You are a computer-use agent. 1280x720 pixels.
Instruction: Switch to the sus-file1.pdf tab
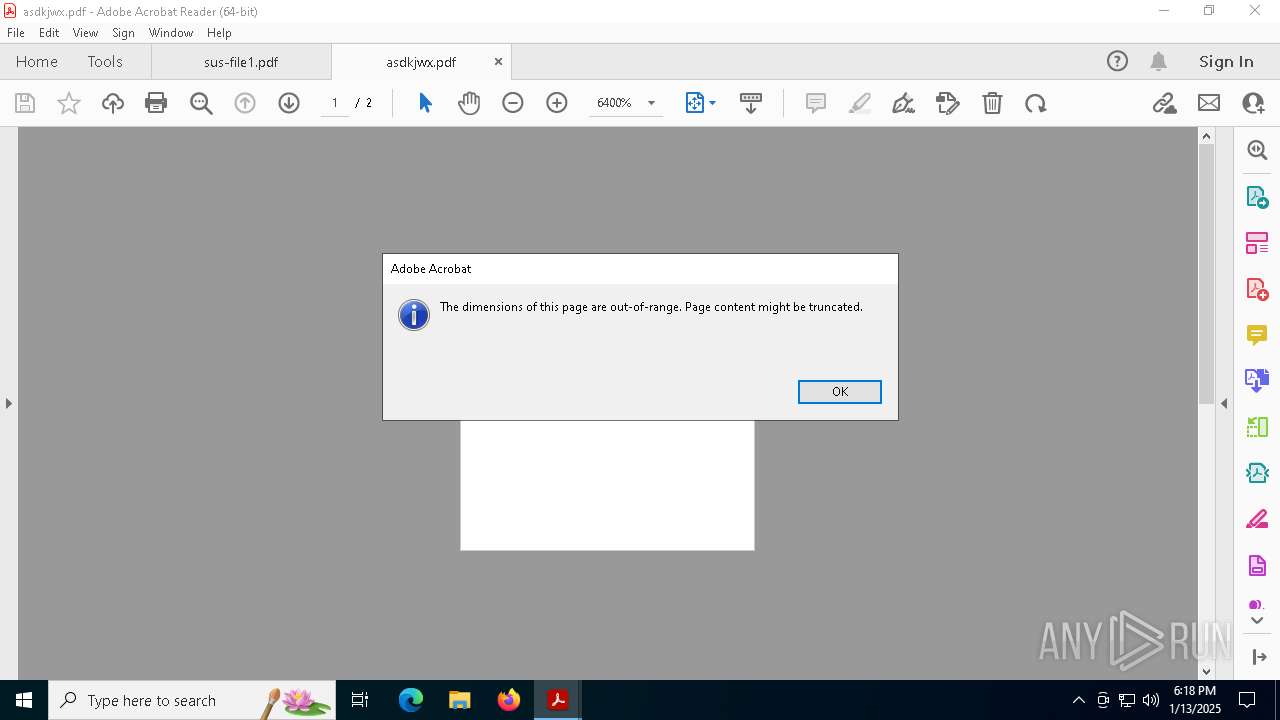(x=241, y=62)
